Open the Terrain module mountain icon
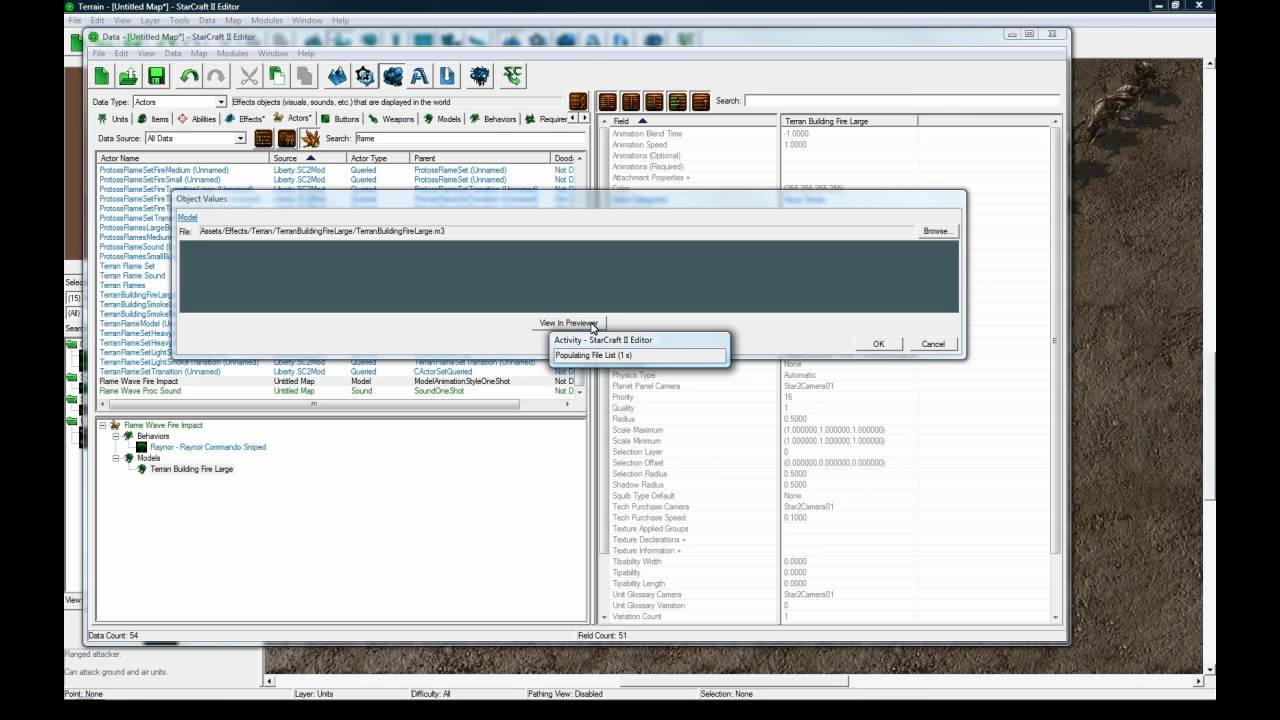Screen dimensions: 1280x720 pos(338,76)
